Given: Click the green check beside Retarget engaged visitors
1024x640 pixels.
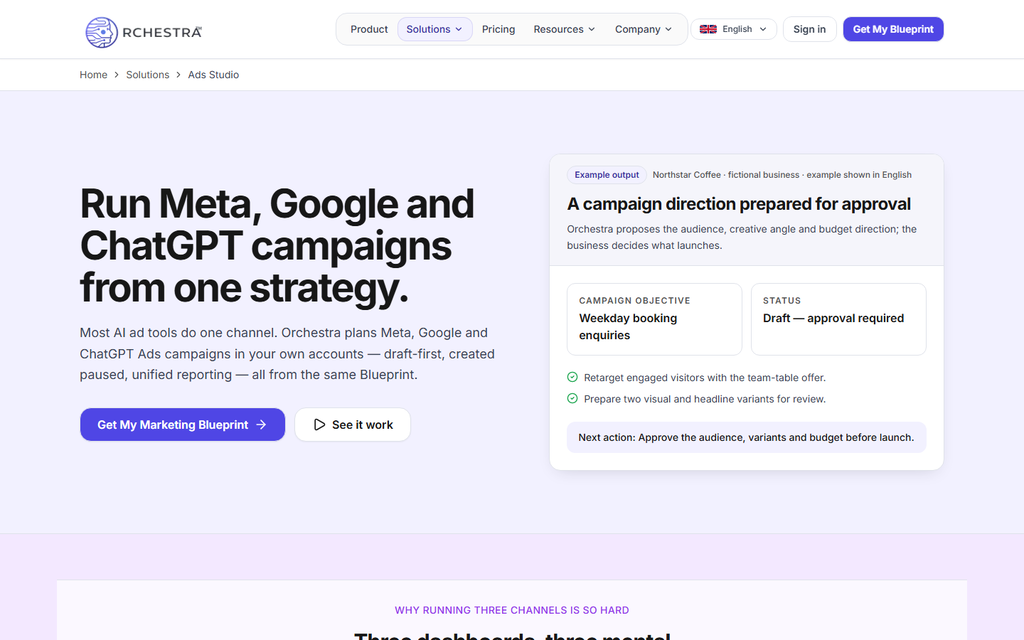Looking at the screenshot, I should [572, 377].
